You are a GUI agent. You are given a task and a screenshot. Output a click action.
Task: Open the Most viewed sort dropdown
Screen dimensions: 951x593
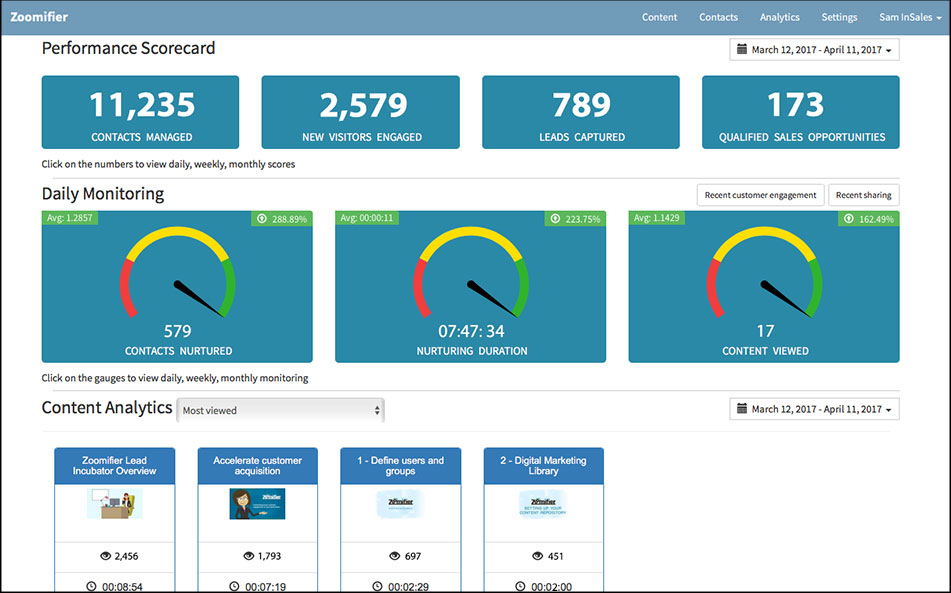coord(280,410)
